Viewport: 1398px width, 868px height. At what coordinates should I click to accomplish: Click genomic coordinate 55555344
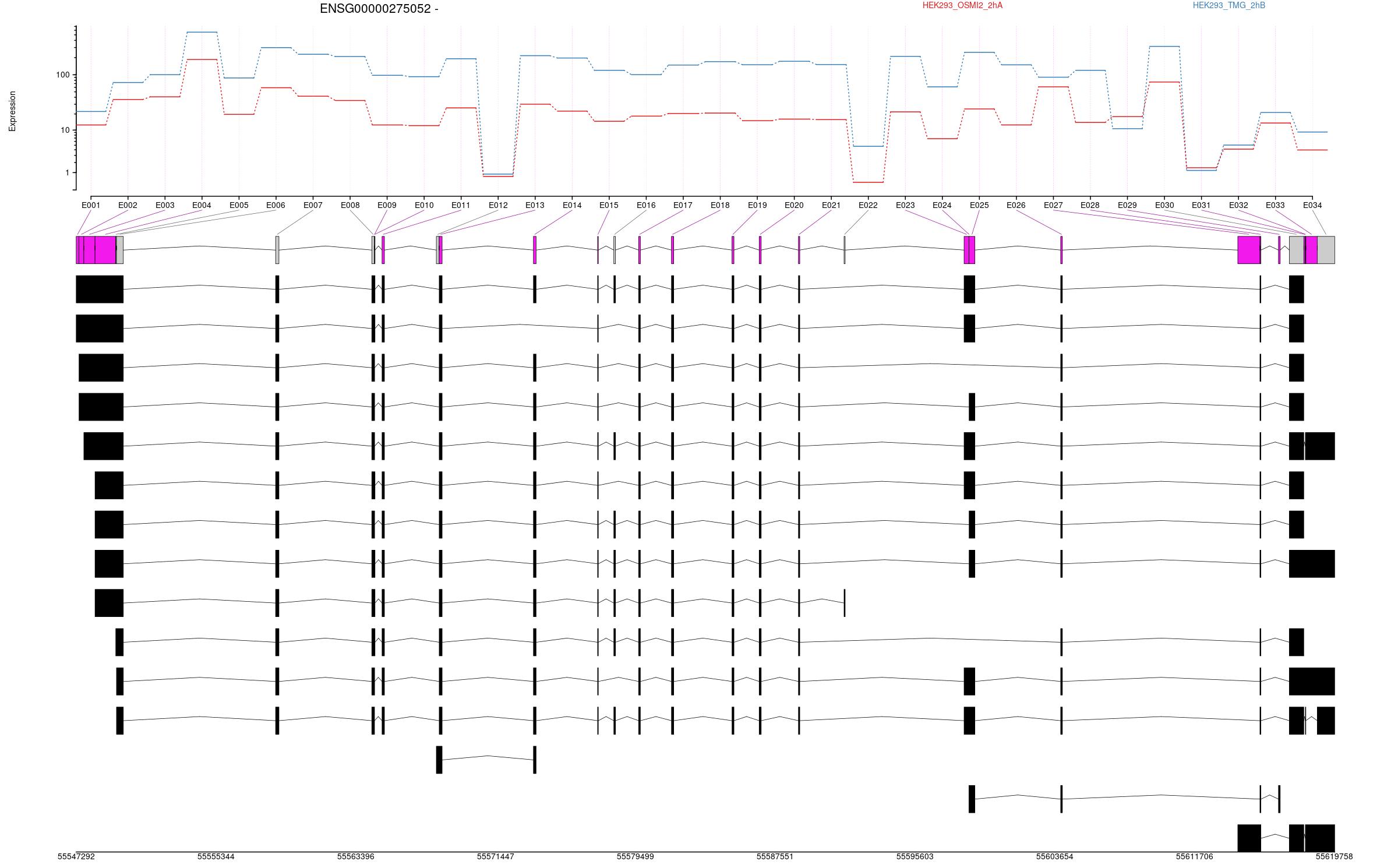216,856
